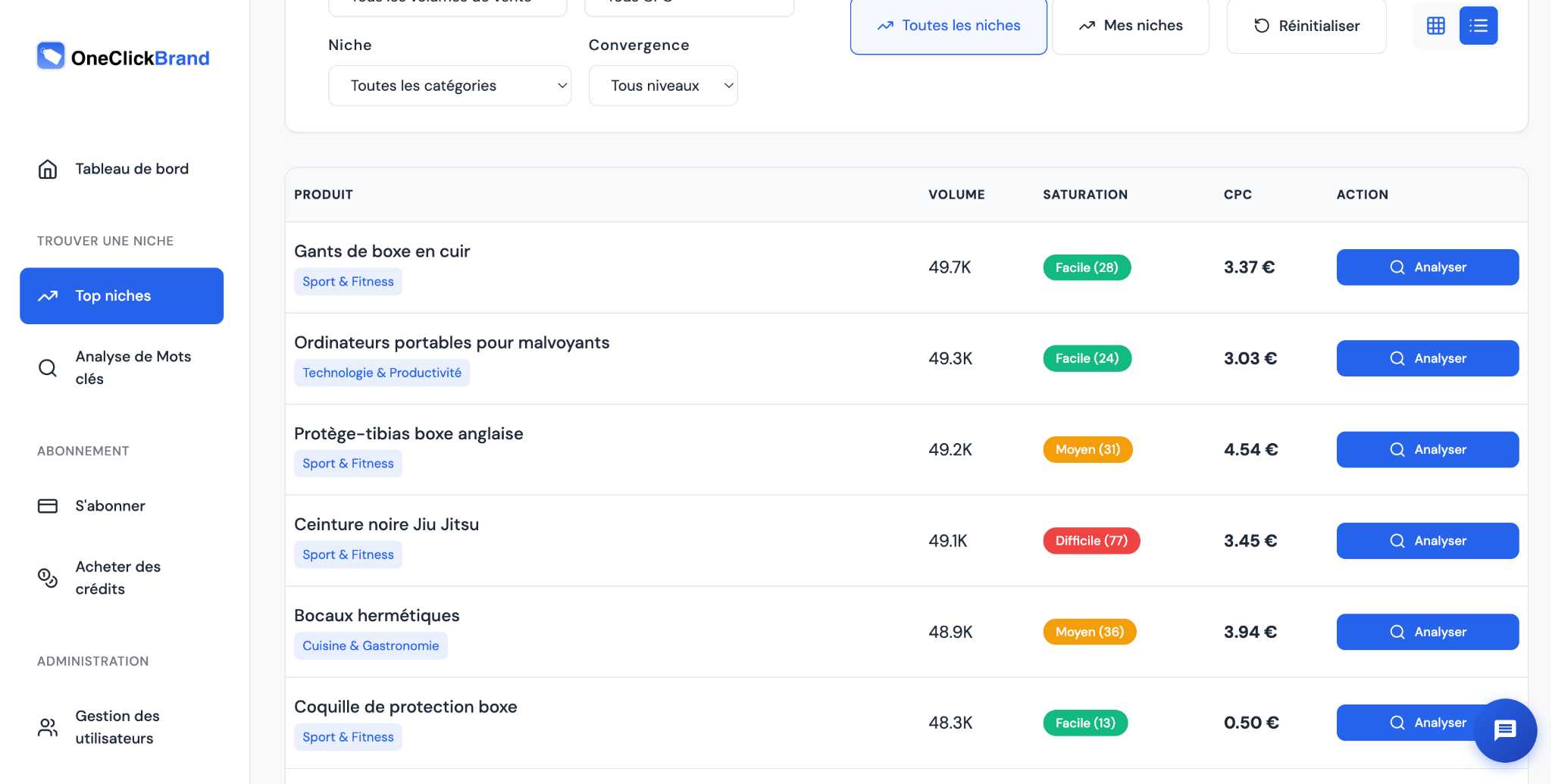Switch to list view icon

pyautogui.click(x=1478, y=26)
